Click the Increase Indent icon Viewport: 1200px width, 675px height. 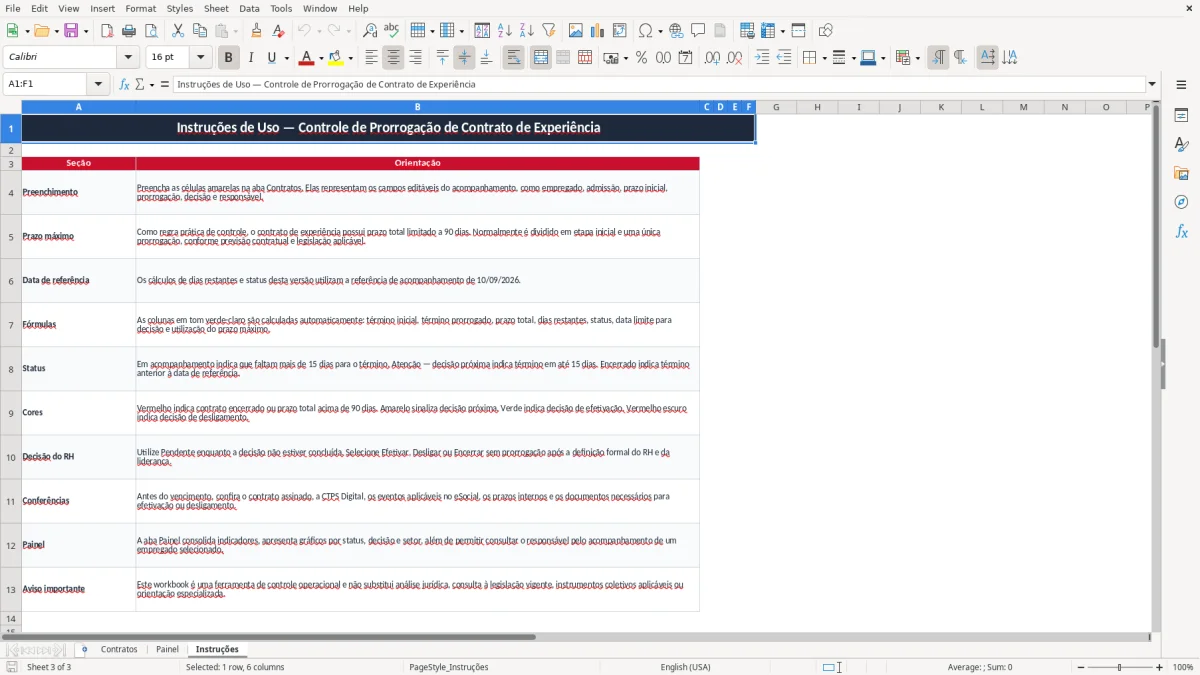[762, 58]
